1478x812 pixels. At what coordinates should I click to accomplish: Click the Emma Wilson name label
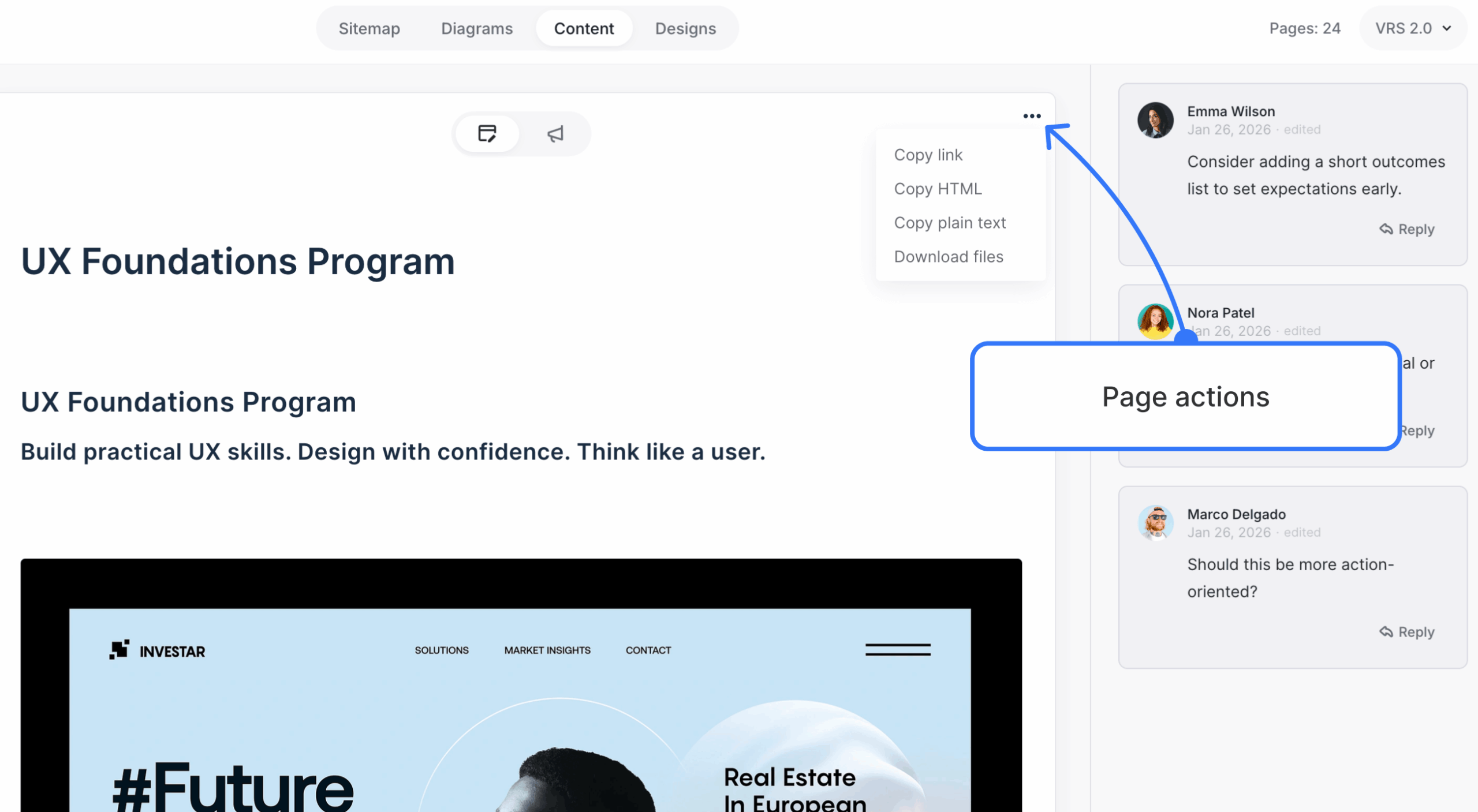point(1231,111)
